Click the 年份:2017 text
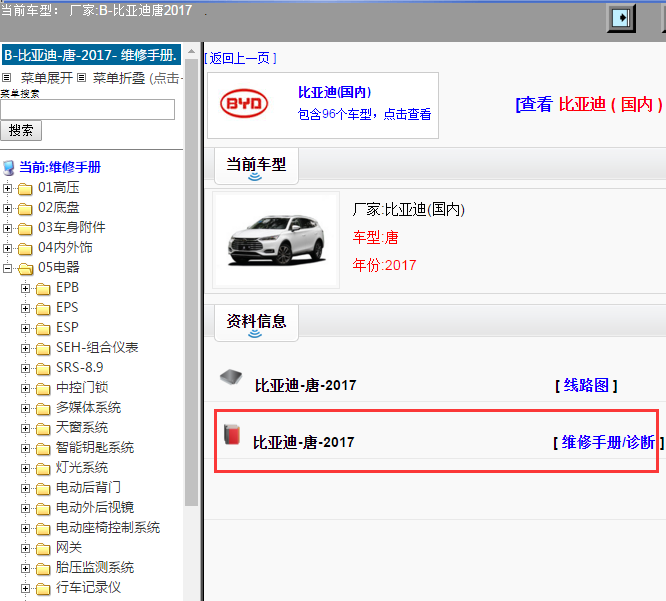The image size is (666, 601). tap(384, 265)
